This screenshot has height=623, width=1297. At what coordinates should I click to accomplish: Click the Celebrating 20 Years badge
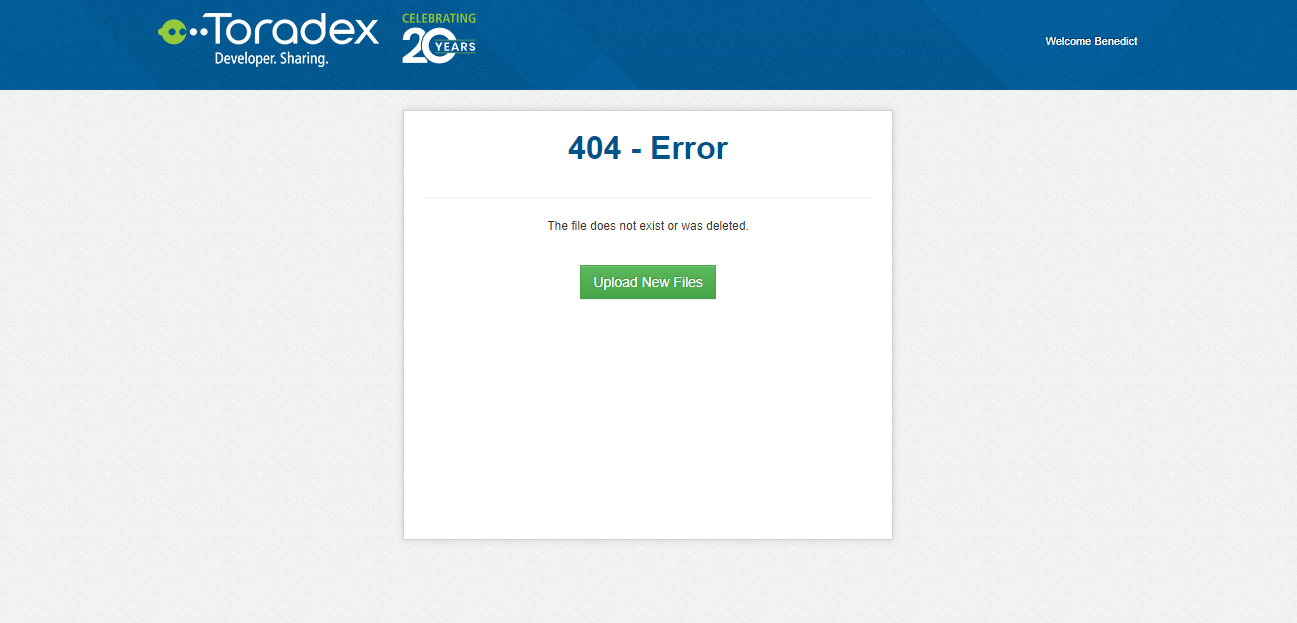click(439, 39)
